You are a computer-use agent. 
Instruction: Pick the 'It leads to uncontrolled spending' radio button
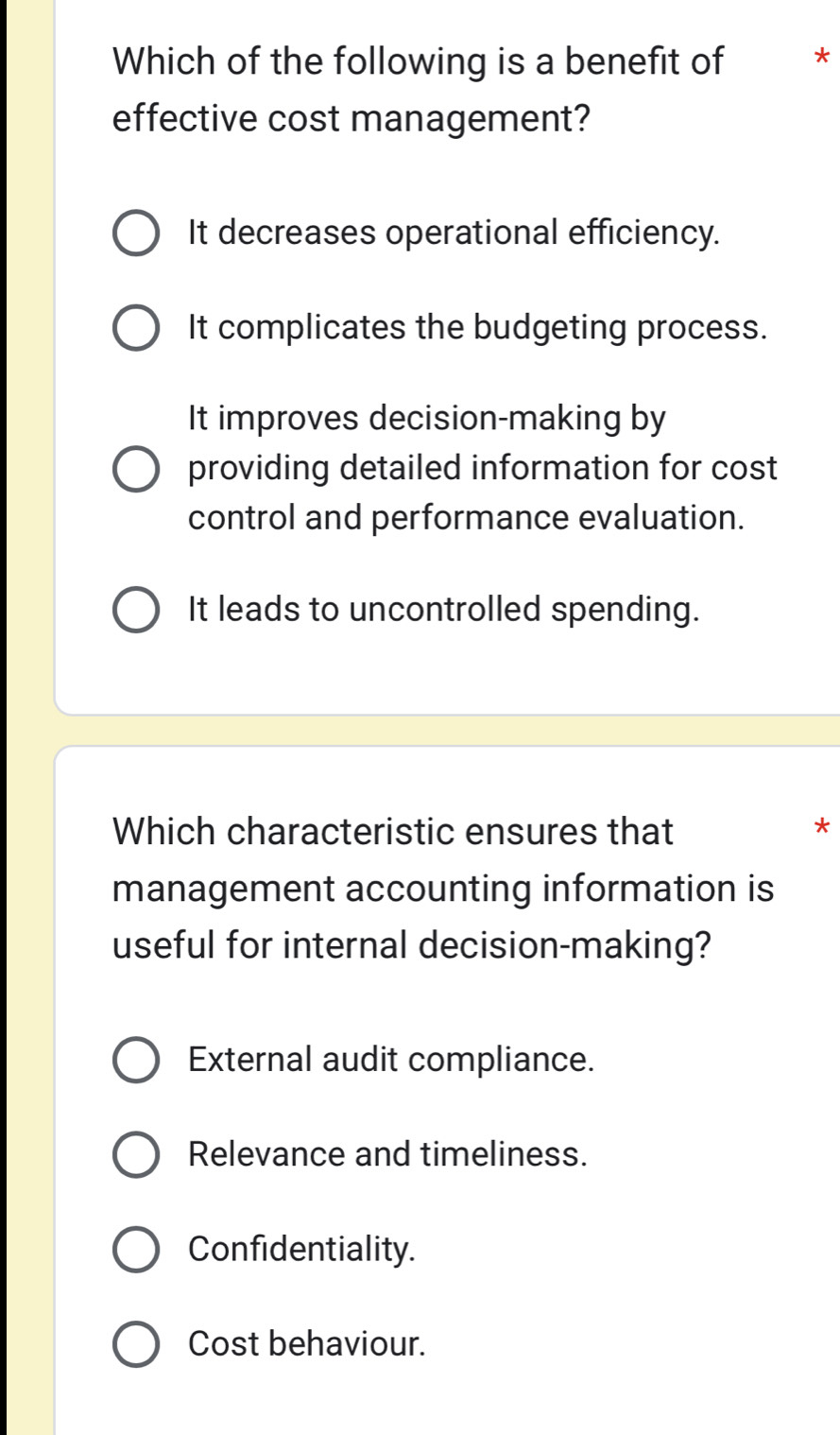(x=136, y=611)
